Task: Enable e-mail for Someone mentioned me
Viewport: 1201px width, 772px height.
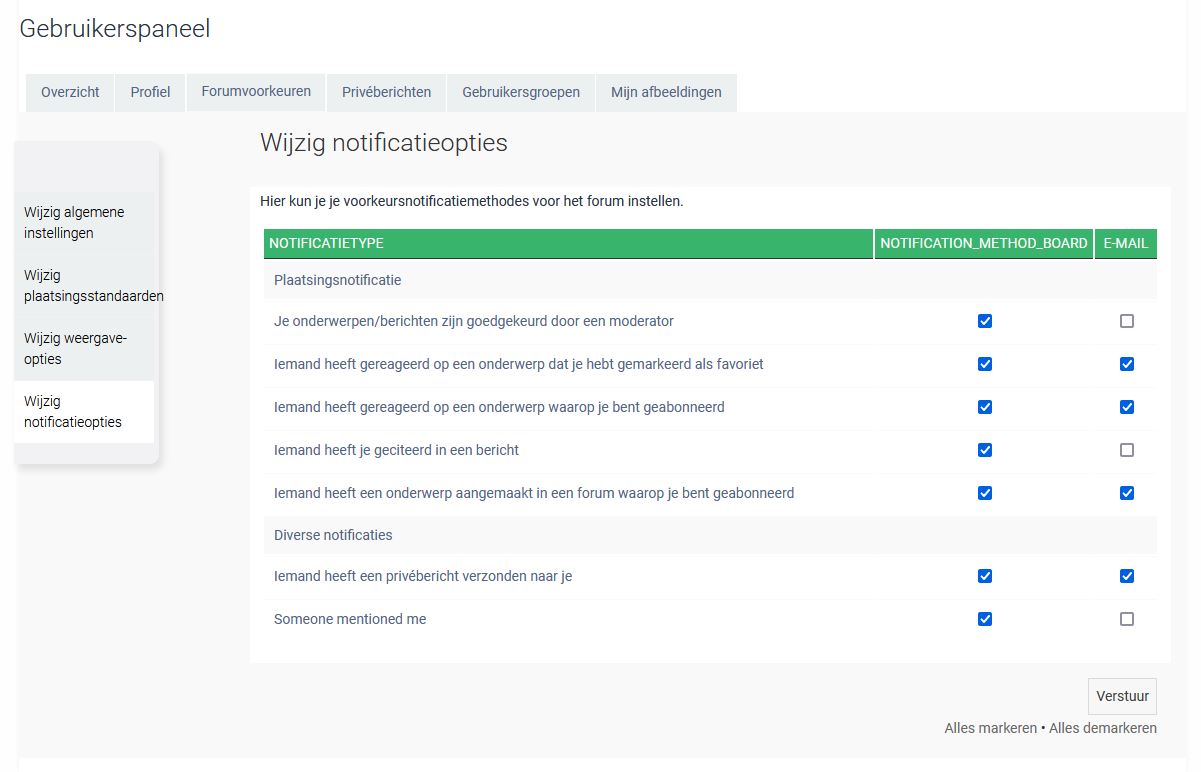Action: pyautogui.click(x=1127, y=619)
